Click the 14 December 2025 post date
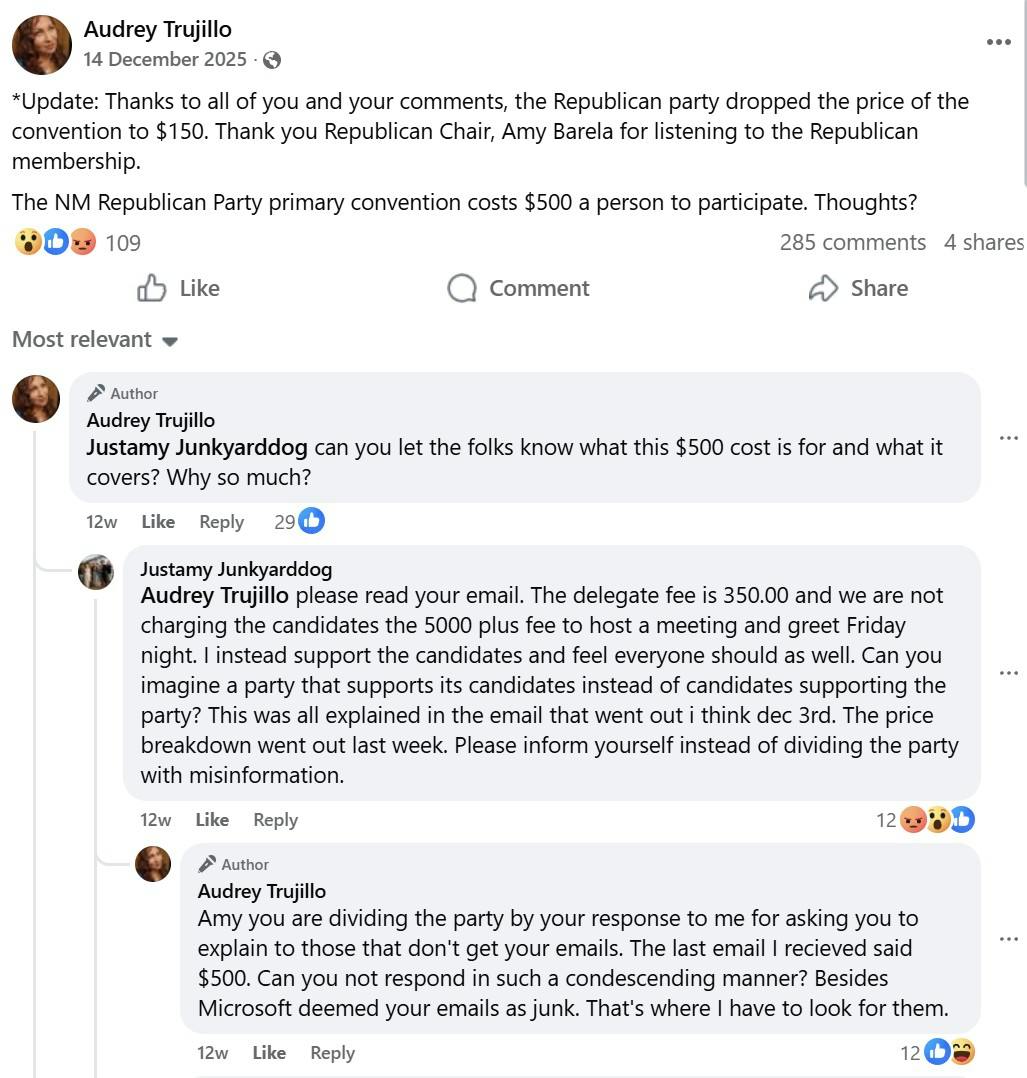 [165, 60]
